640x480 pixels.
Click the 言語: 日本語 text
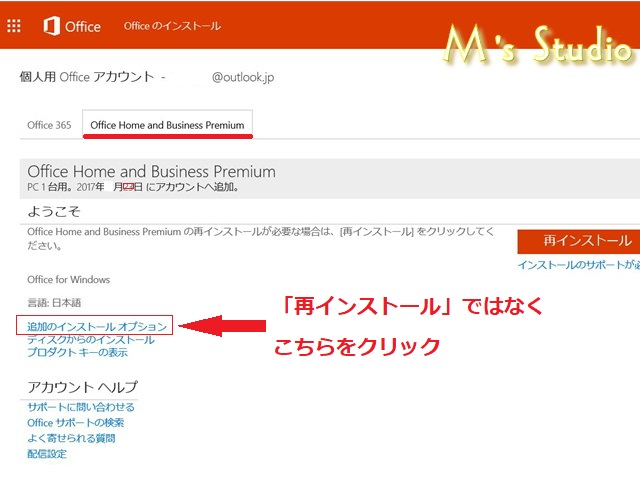(54, 303)
